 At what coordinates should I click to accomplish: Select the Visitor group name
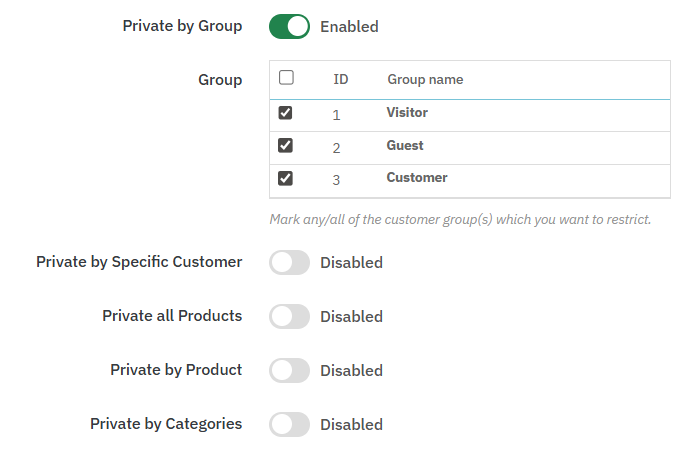click(407, 113)
